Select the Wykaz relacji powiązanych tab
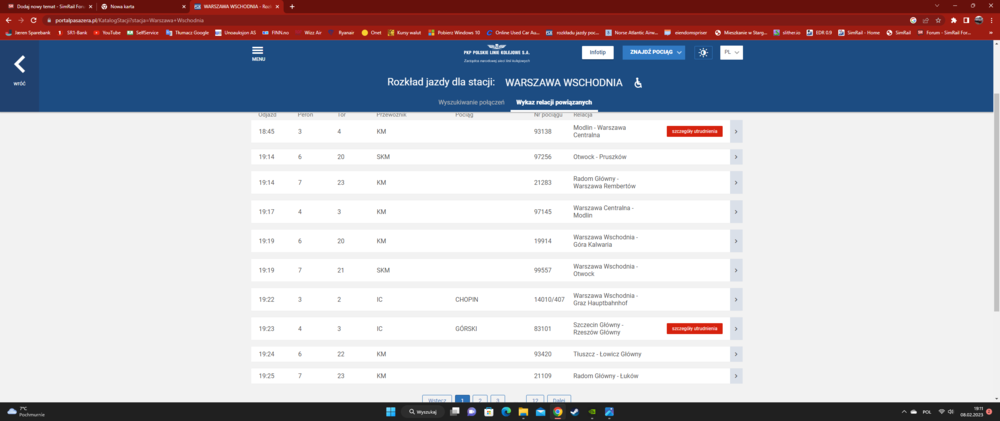Viewport: 1000px width, 421px height. [x=554, y=103]
